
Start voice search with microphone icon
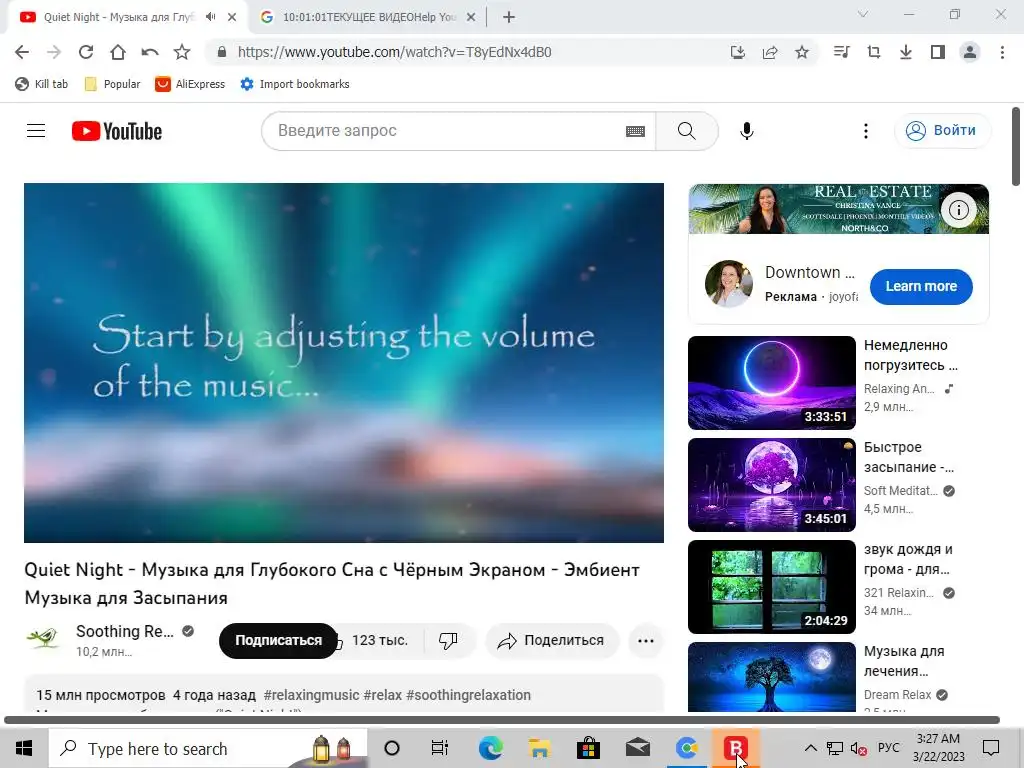pos(747,131)
